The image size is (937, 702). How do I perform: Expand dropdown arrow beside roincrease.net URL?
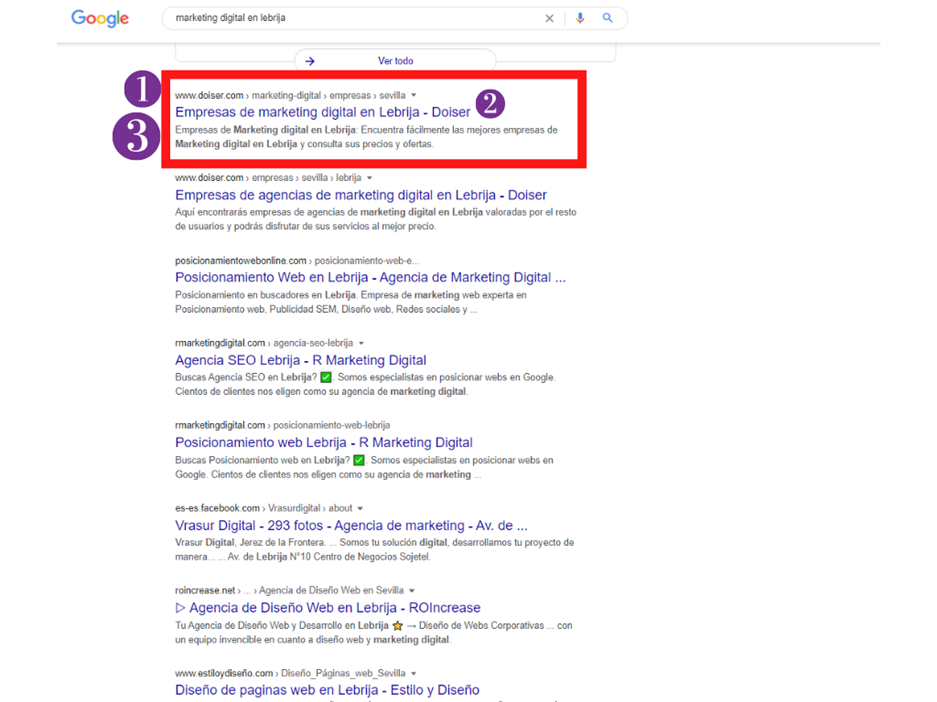[412, 590]
